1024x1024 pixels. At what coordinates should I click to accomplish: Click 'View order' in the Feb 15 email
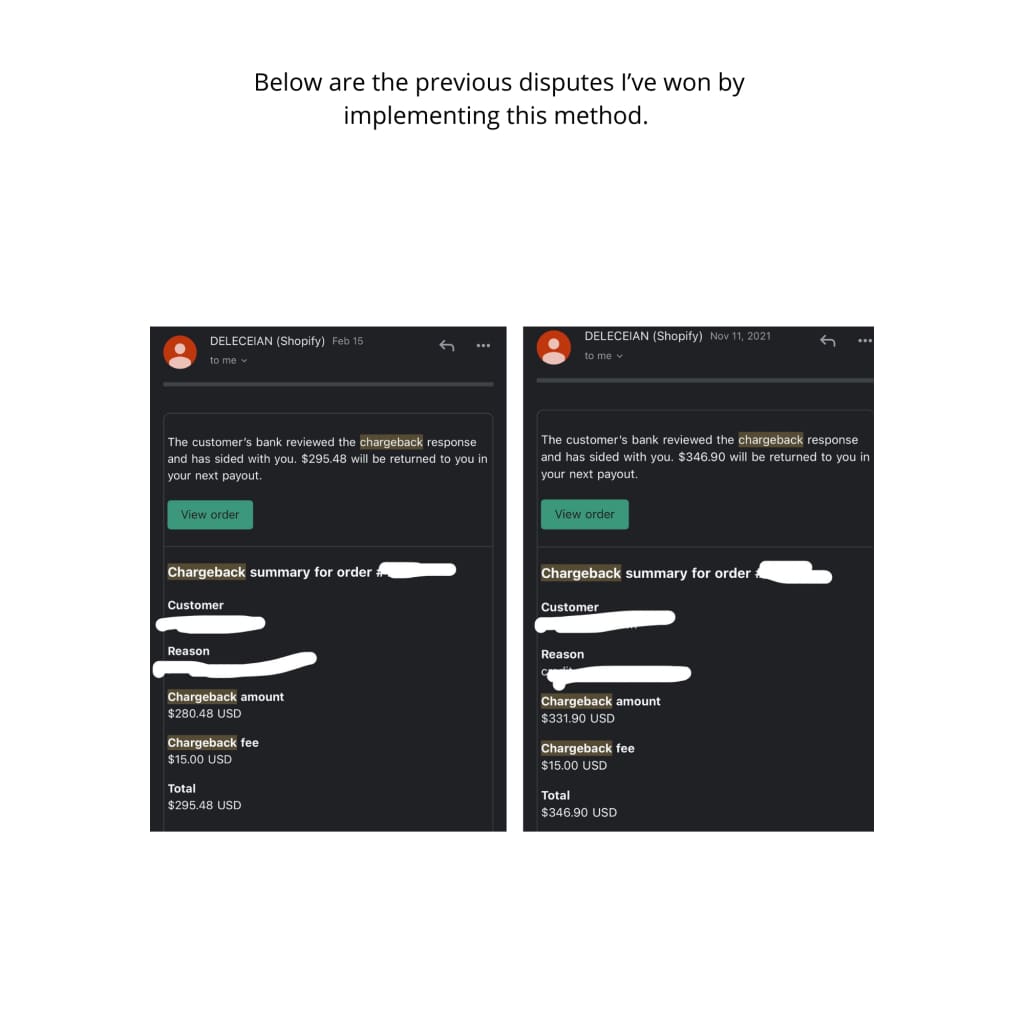tap(209, 514)
